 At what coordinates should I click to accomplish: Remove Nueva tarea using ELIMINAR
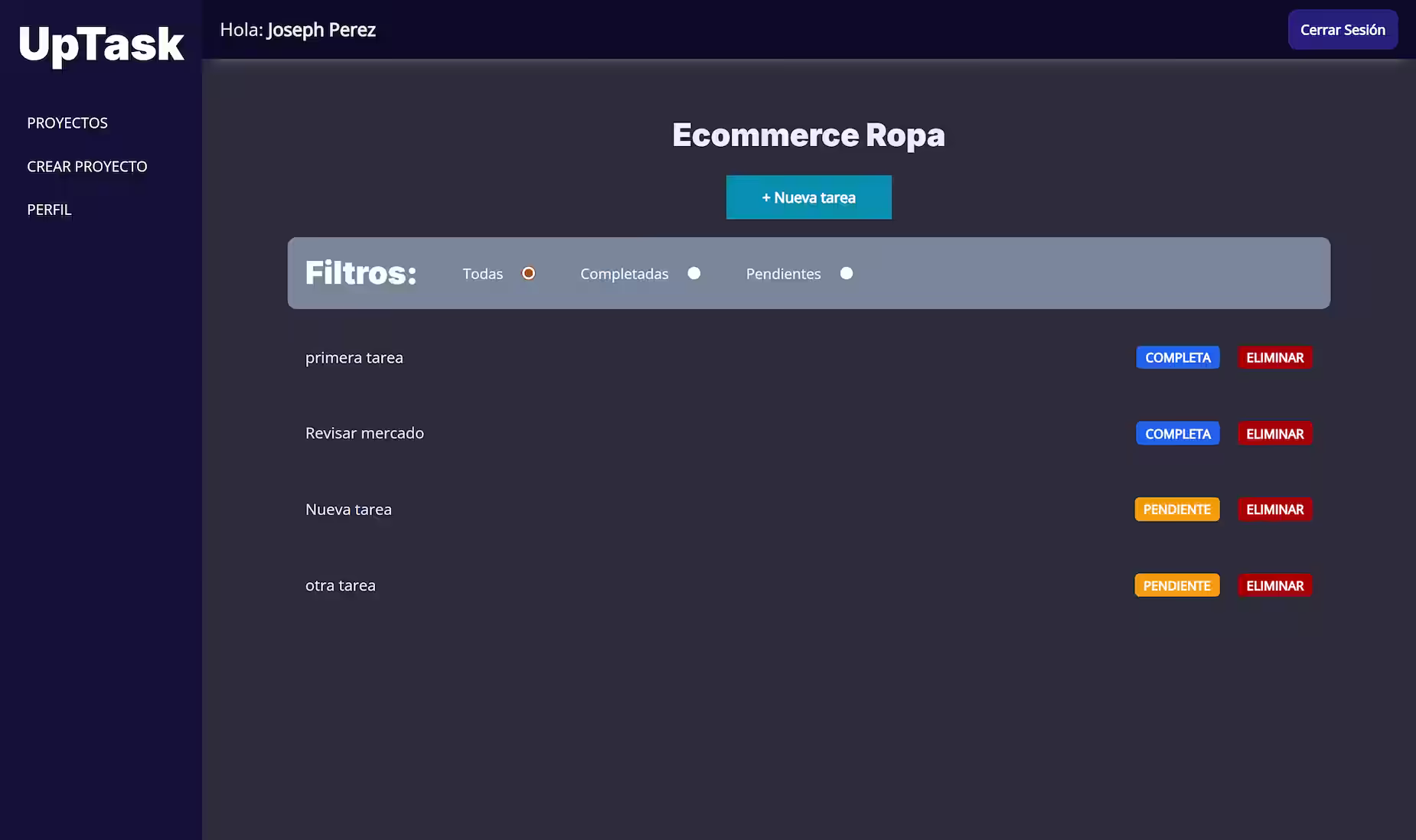pyautogui.click(x=1274, y=510)
